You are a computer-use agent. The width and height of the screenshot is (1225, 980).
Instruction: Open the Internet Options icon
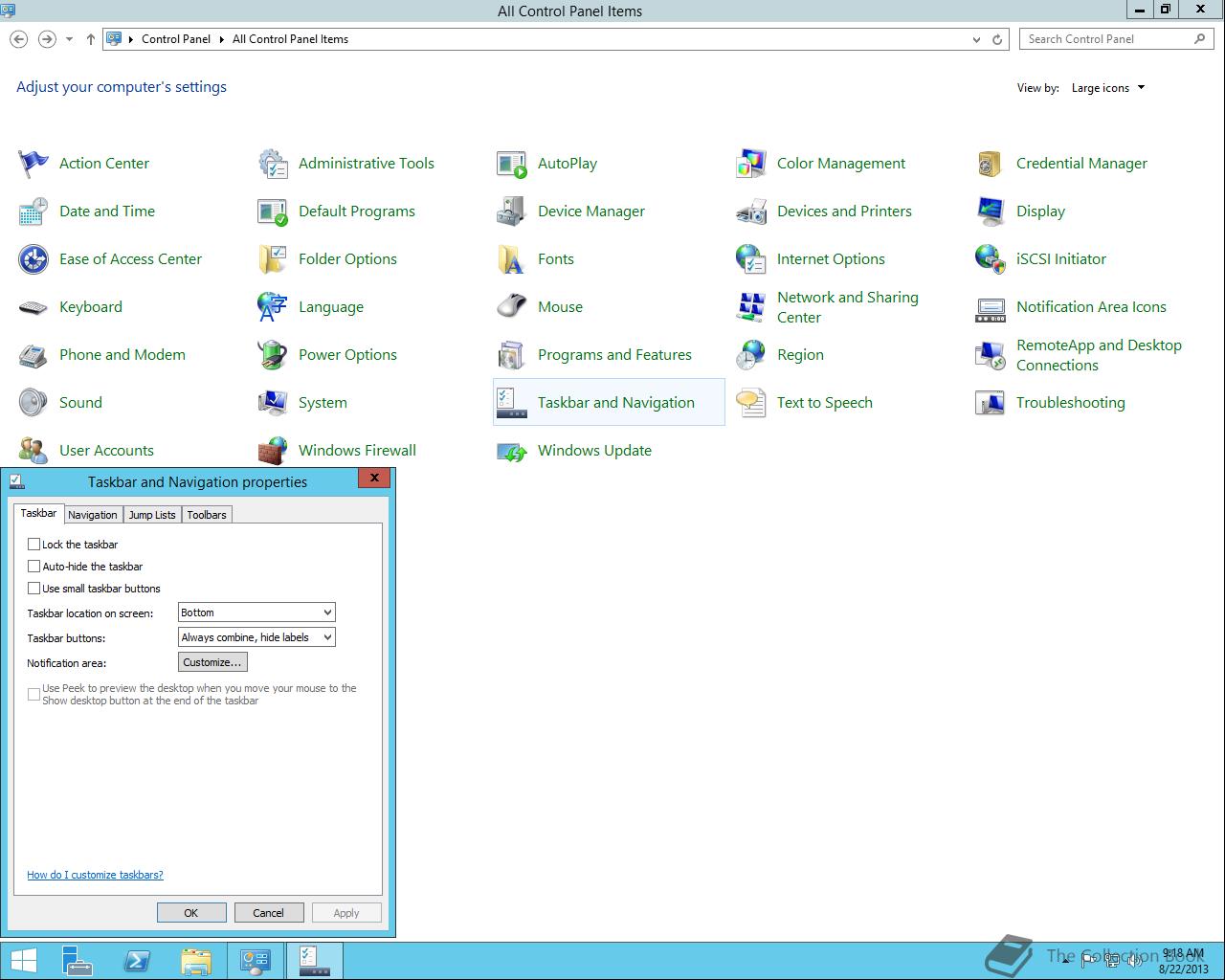tap(751, 259)
